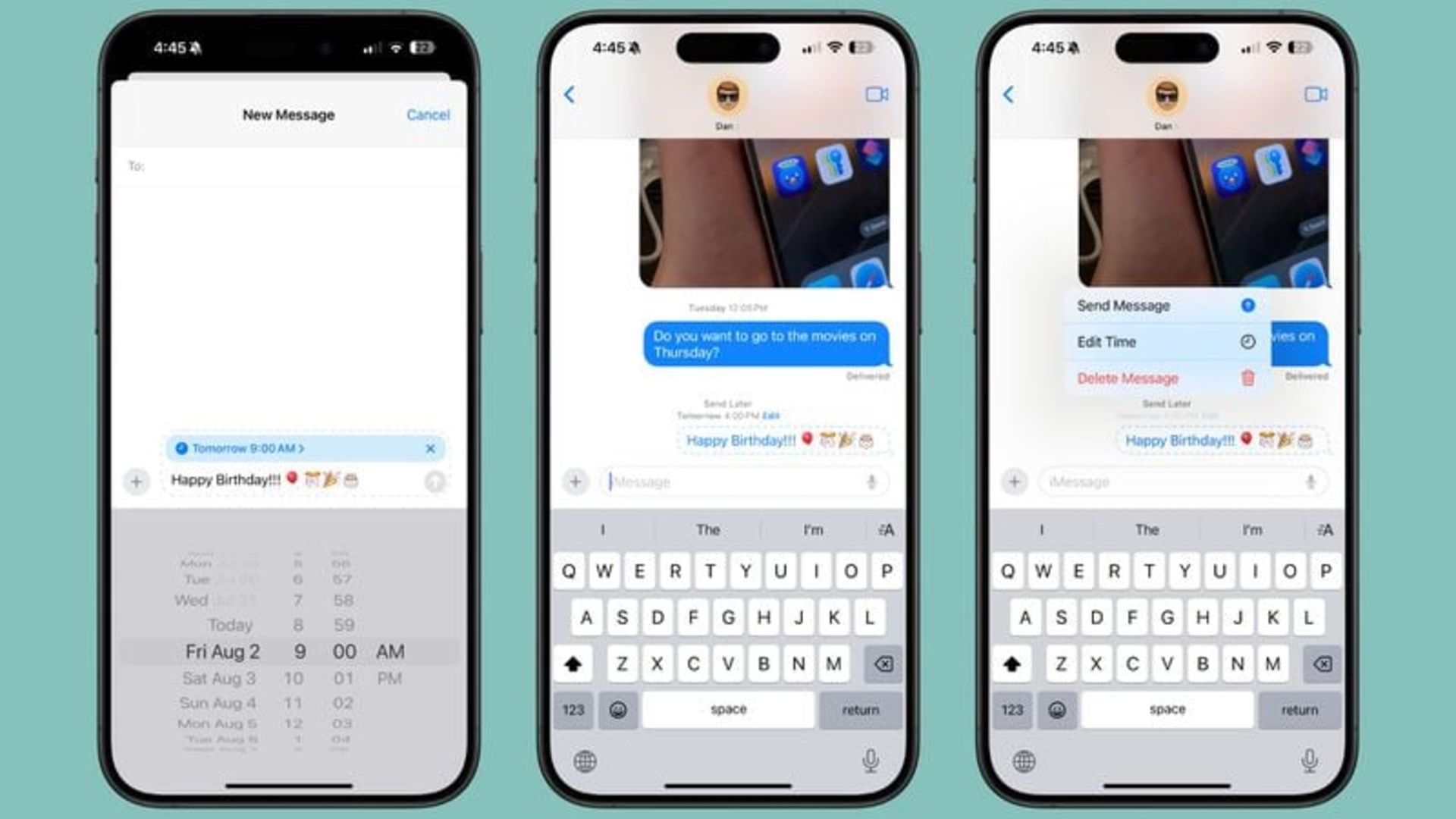
Task: Tap the video call icon for Dan
Action: pyautogui.click(x=876, y=94)
